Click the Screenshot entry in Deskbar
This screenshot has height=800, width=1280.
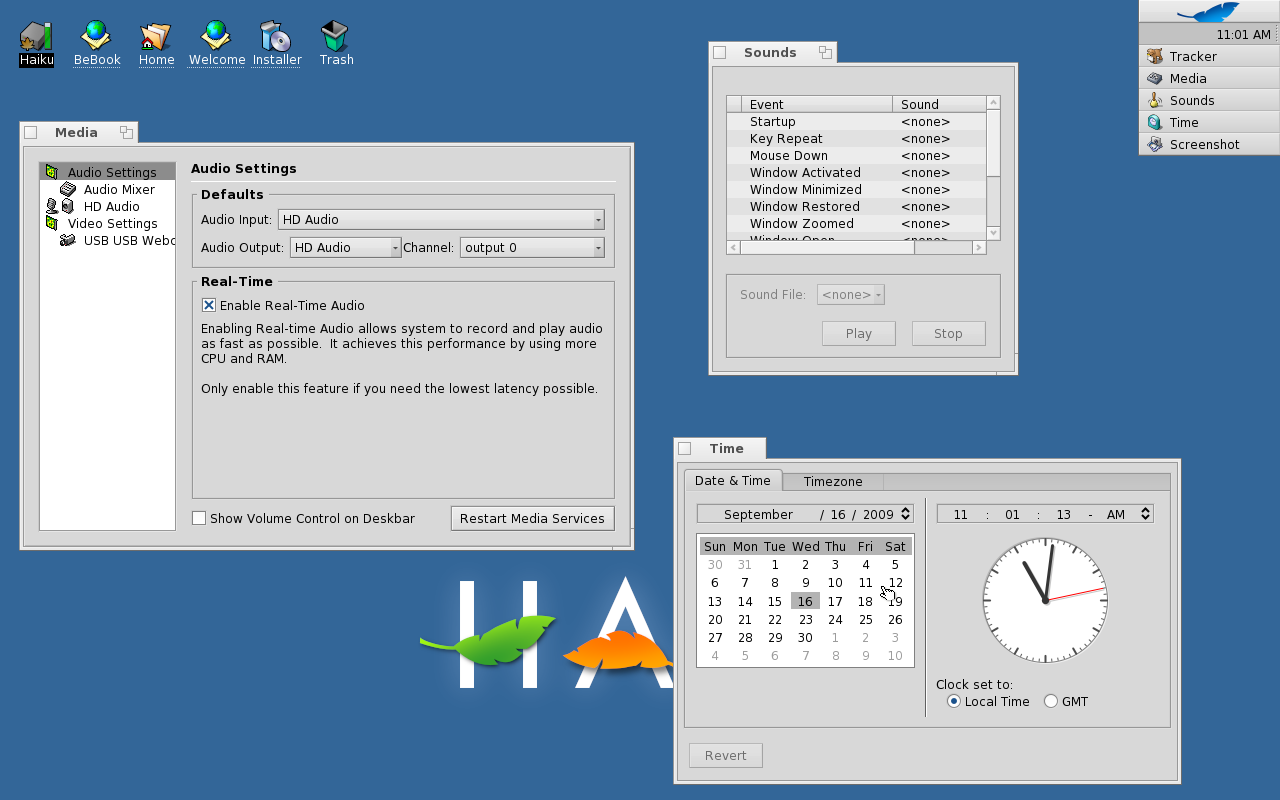(1209, 144)
